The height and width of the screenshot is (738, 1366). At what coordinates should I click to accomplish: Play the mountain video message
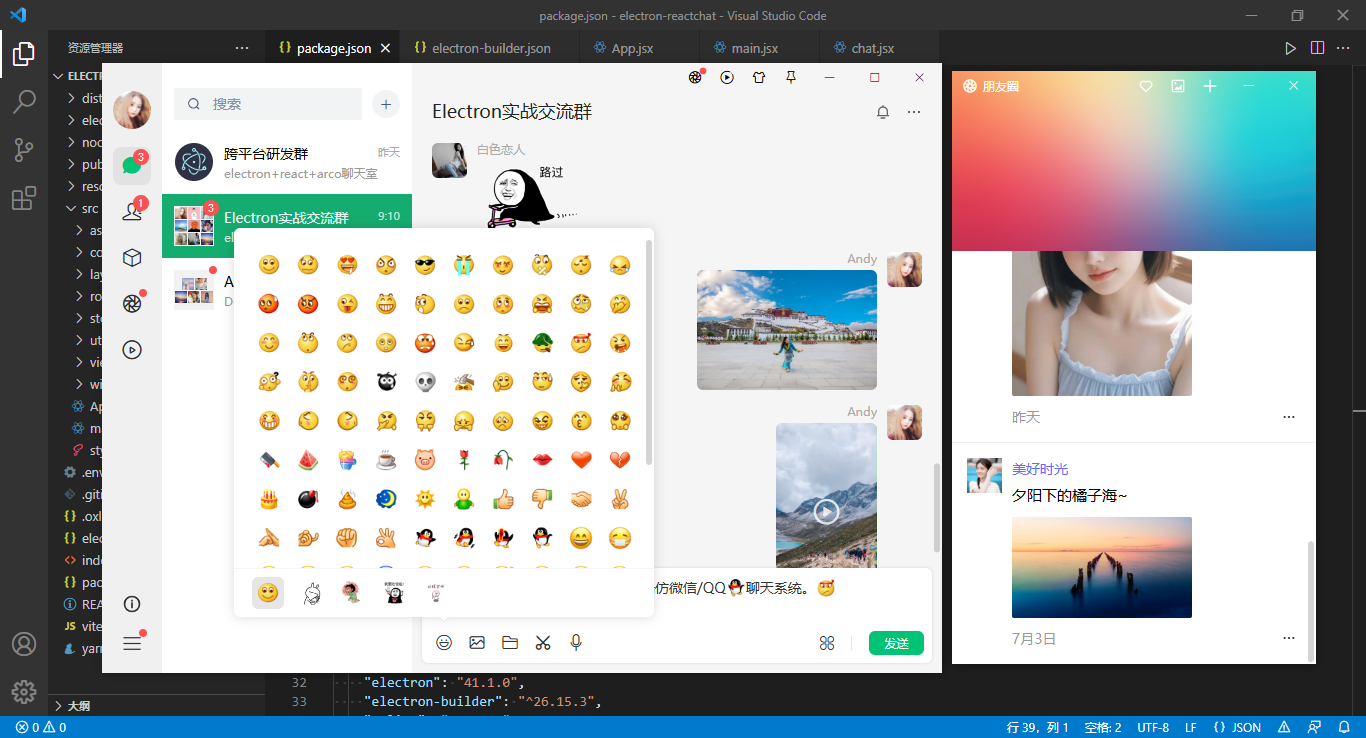tap(826, 511)
